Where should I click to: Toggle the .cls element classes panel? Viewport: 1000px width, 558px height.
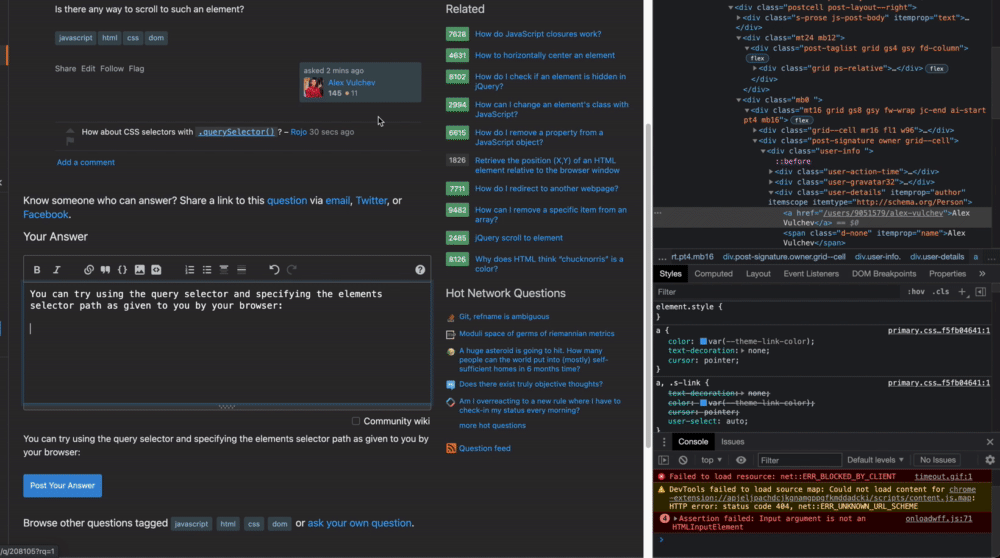click(x=941, y=292)
